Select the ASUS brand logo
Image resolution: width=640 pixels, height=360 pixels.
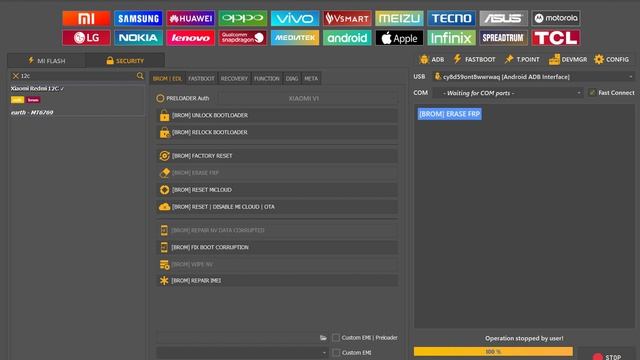pyautogui.click(x=504, y=18)
